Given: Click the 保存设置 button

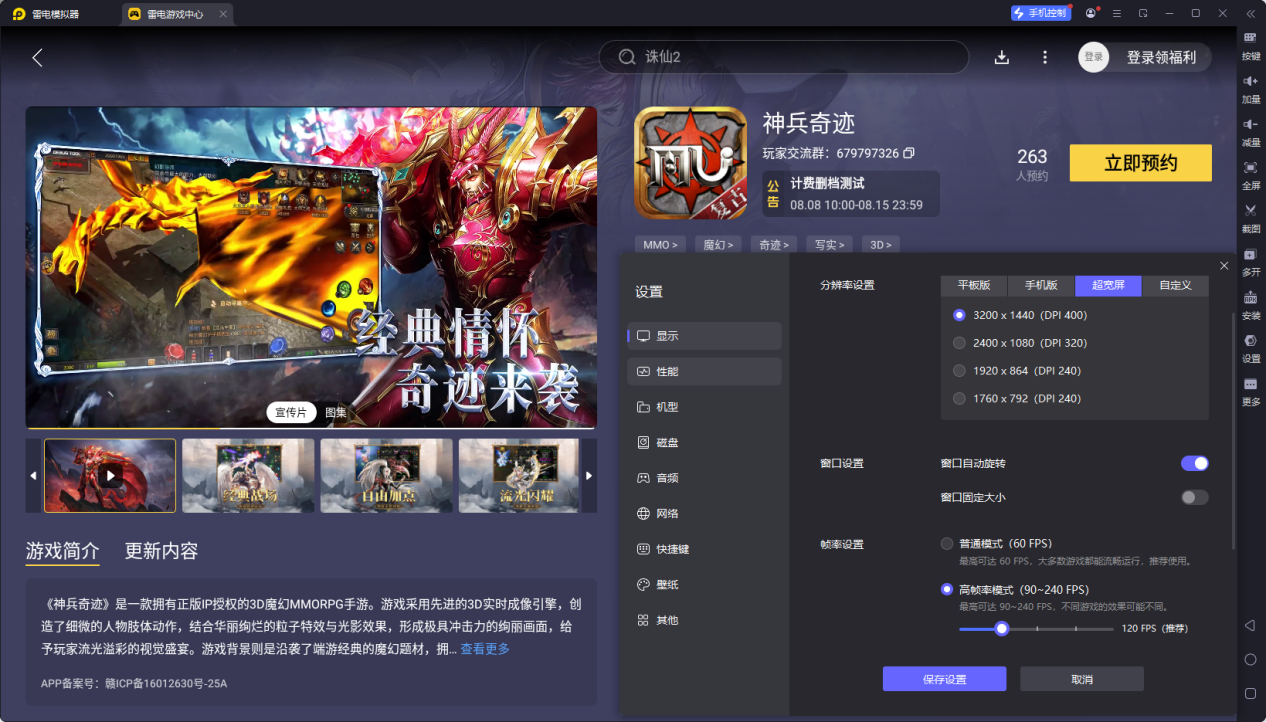Looking at the screenshot, I should 944,679.
